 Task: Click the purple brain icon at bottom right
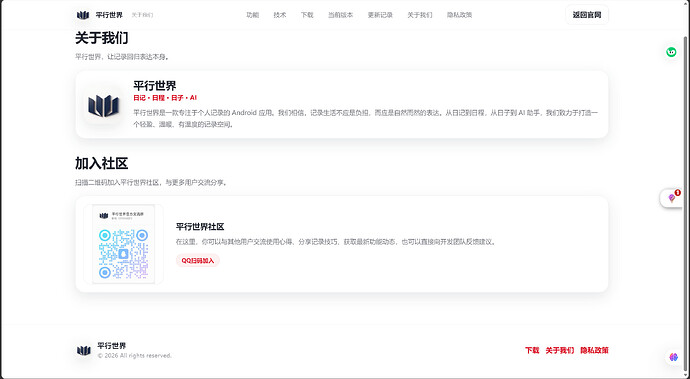click(x=674, y=357)
